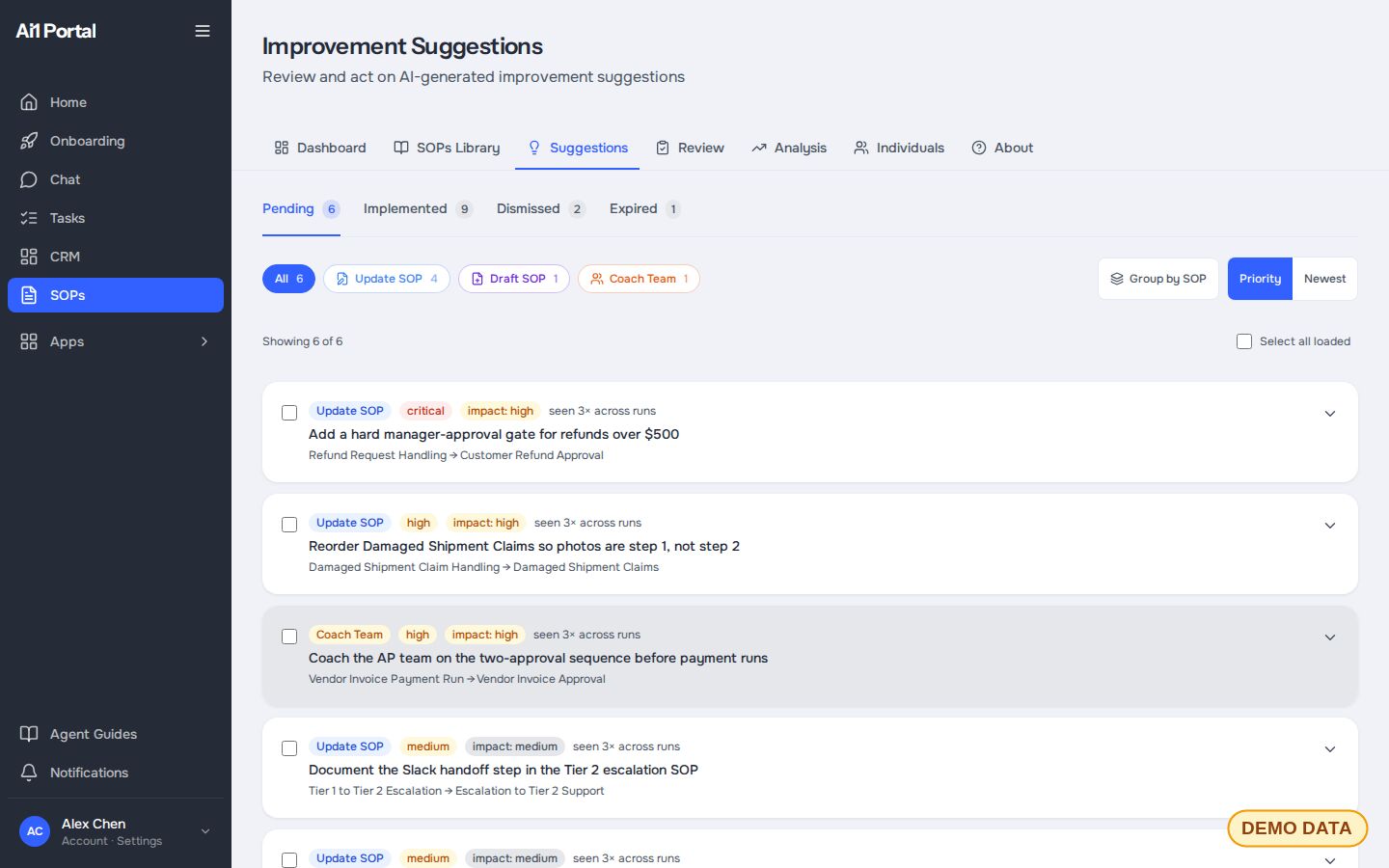Expand the Slack handoff suggestion chevron
Viewport: 1389px width, 868px height.
click(x=1330, y=749)
